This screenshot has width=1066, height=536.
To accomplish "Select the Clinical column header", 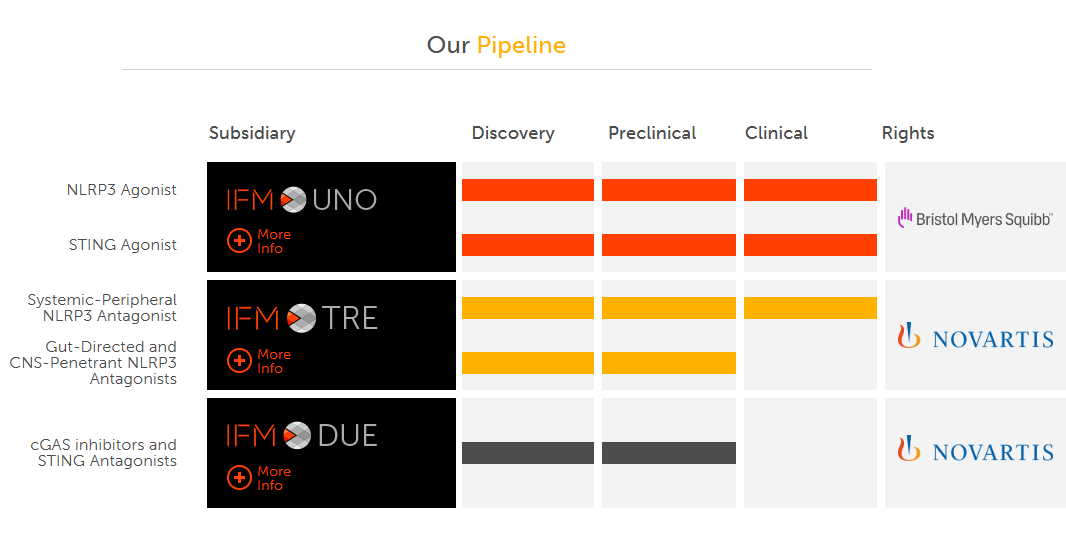I will tap(776, 133).
